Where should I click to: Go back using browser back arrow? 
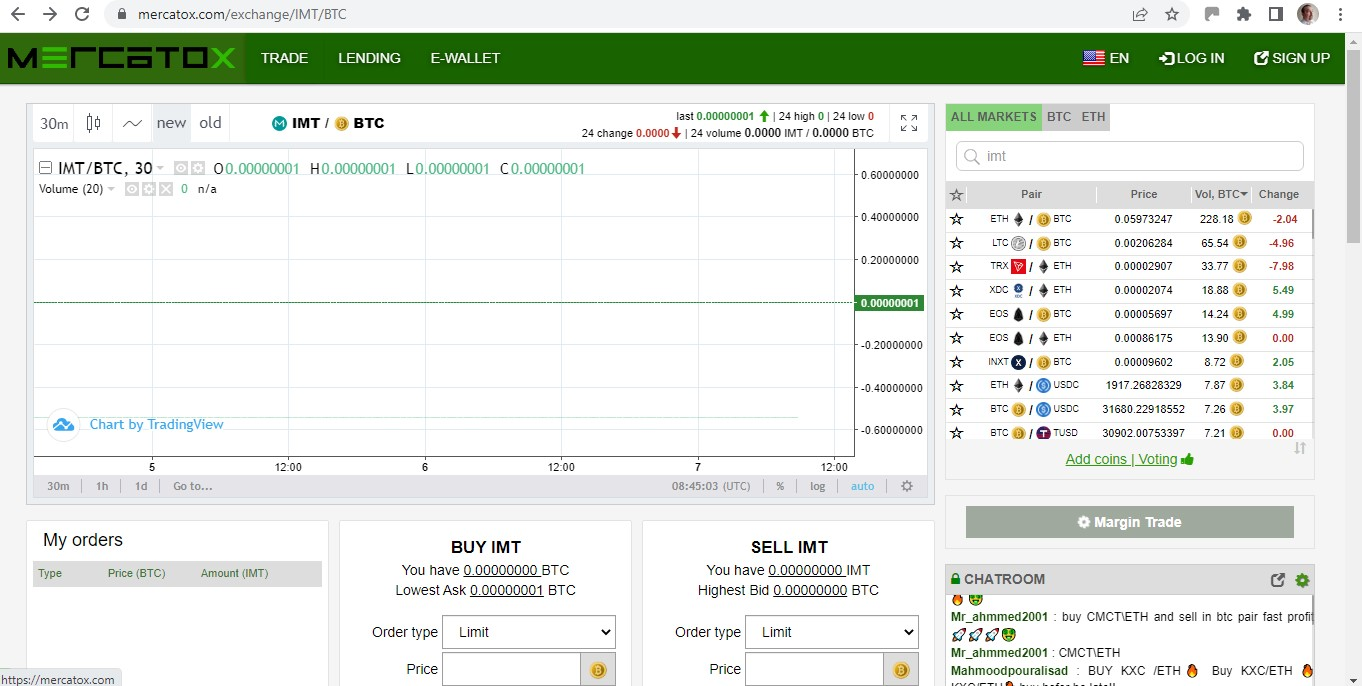point(17,14)
